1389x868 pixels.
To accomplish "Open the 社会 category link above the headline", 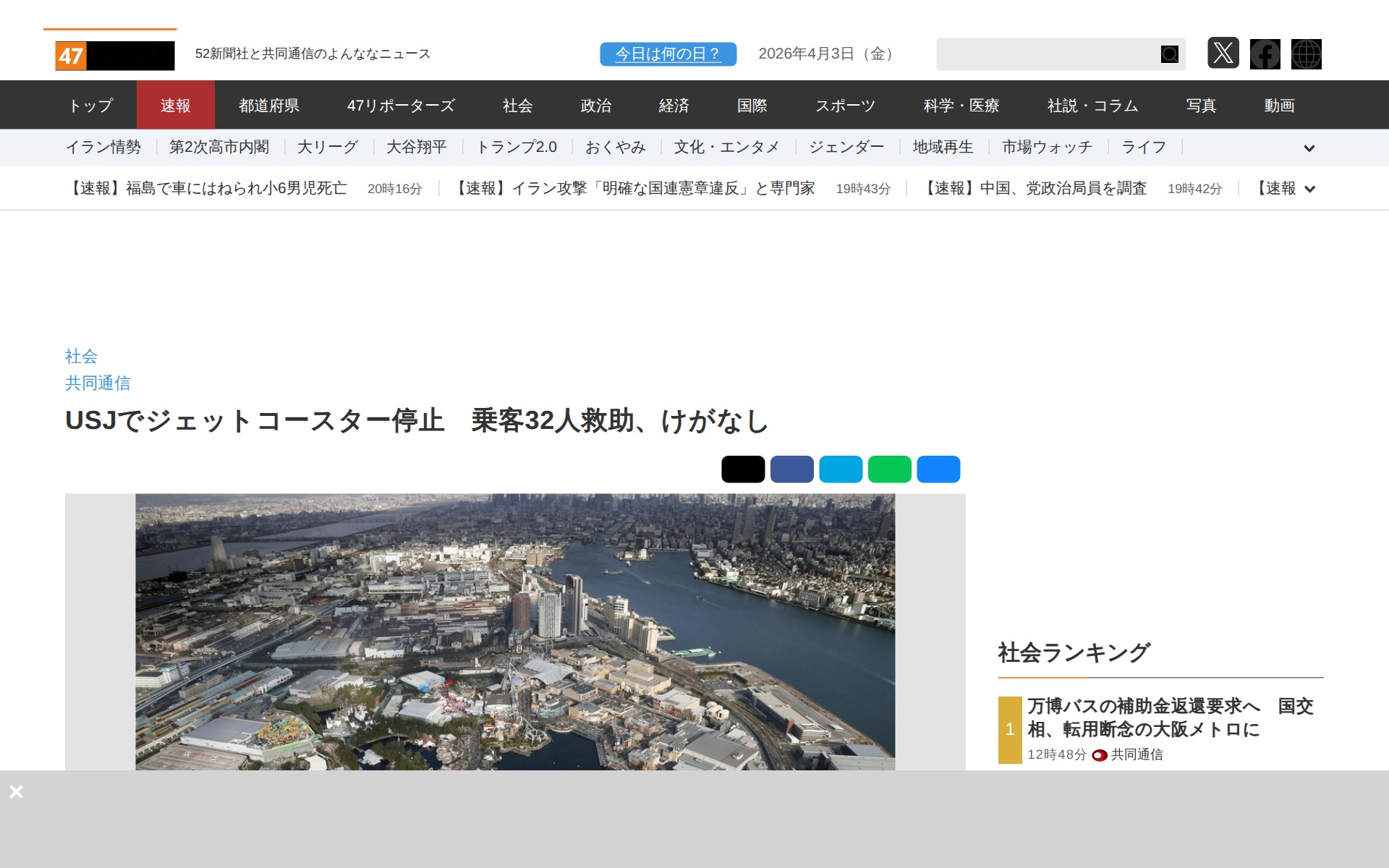I will (x=80, y=356).
